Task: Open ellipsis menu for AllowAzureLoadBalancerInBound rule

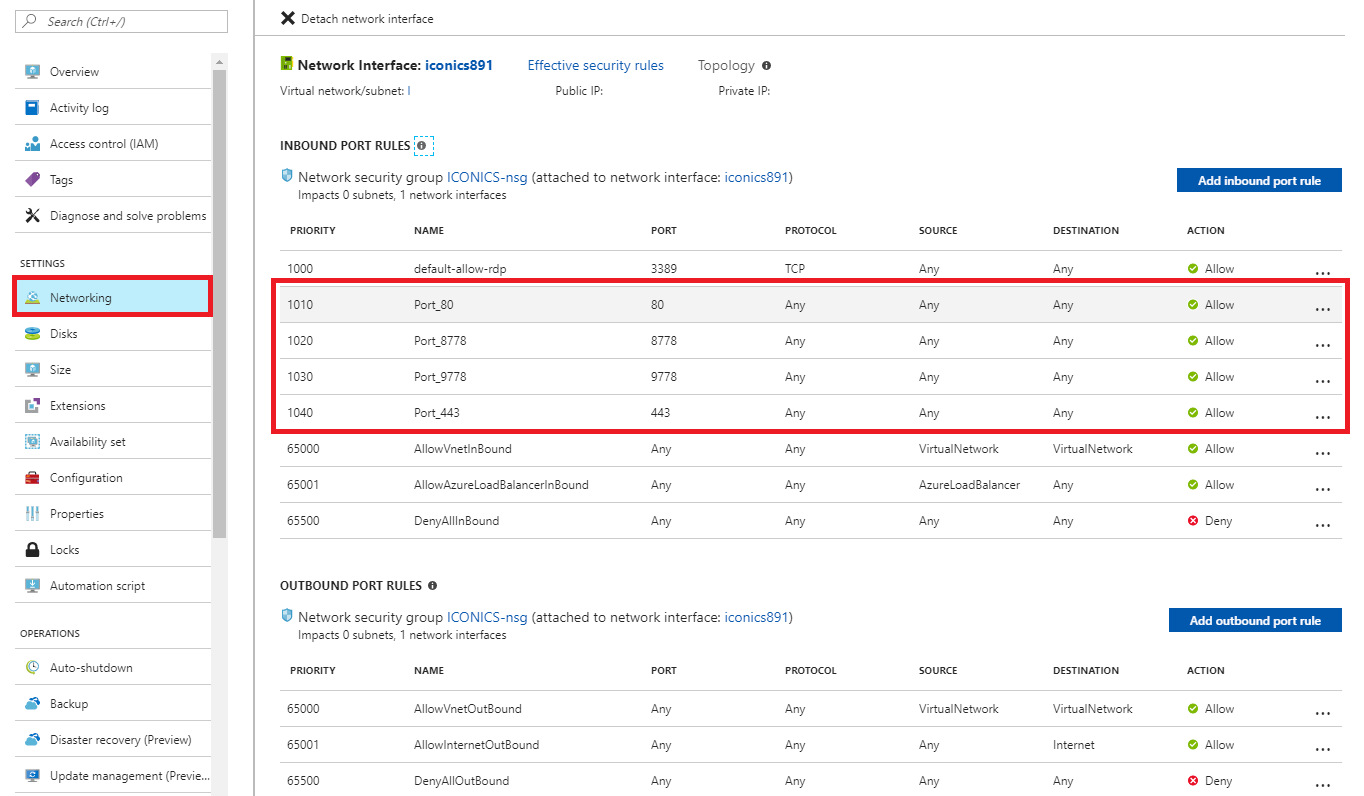Action: click(x=1323, y=489)
